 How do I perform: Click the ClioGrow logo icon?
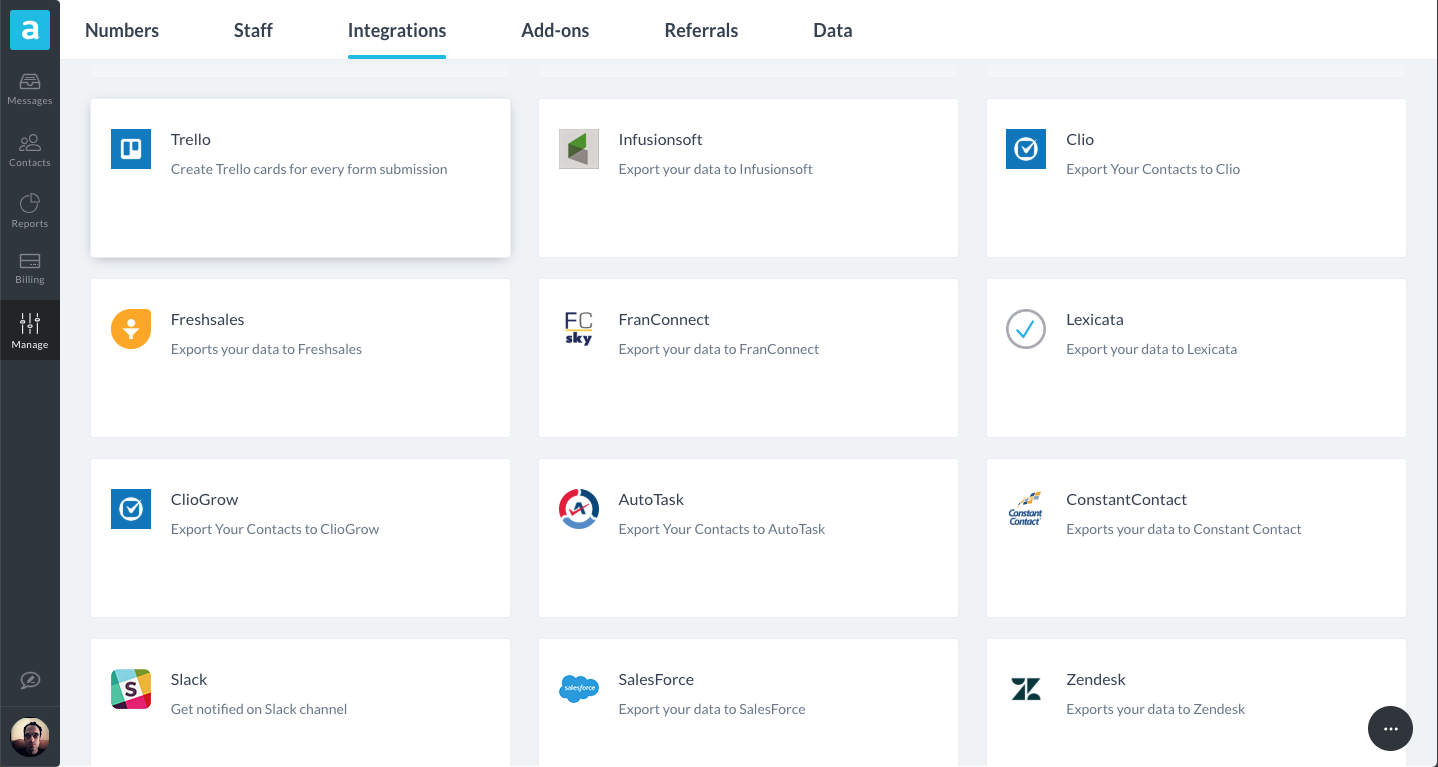pos(131,509)
